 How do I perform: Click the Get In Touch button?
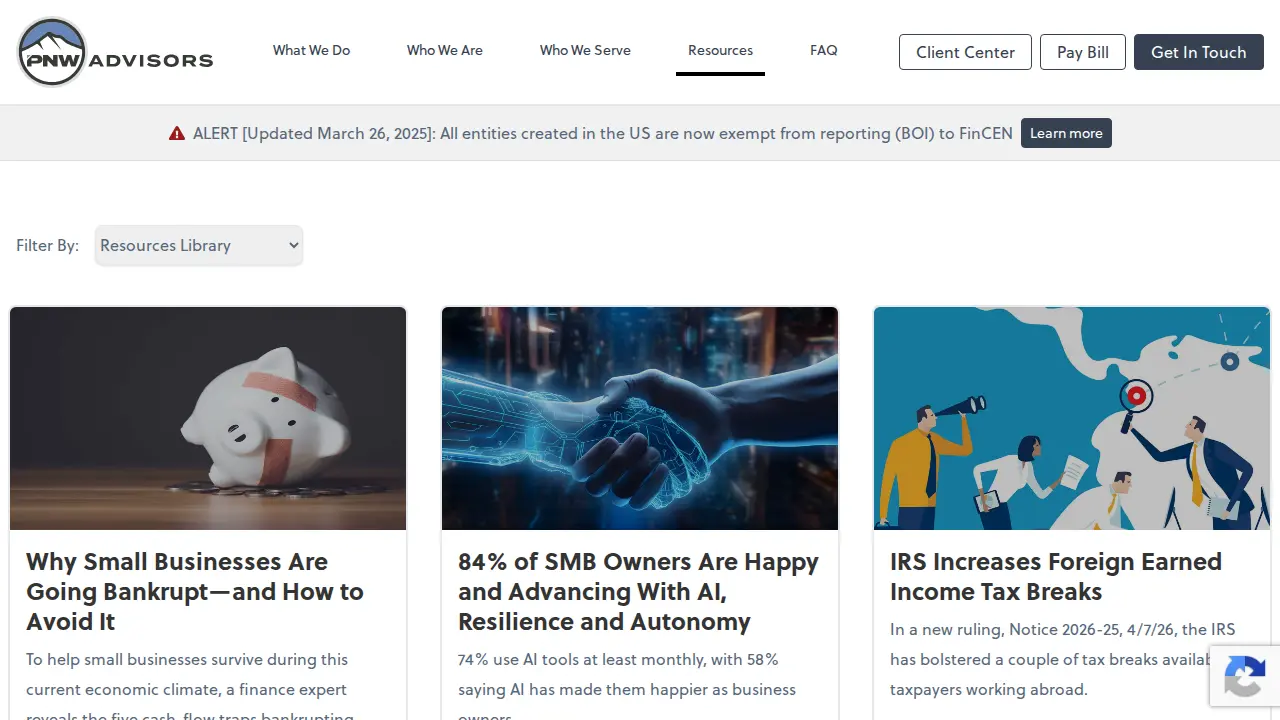1199,52
